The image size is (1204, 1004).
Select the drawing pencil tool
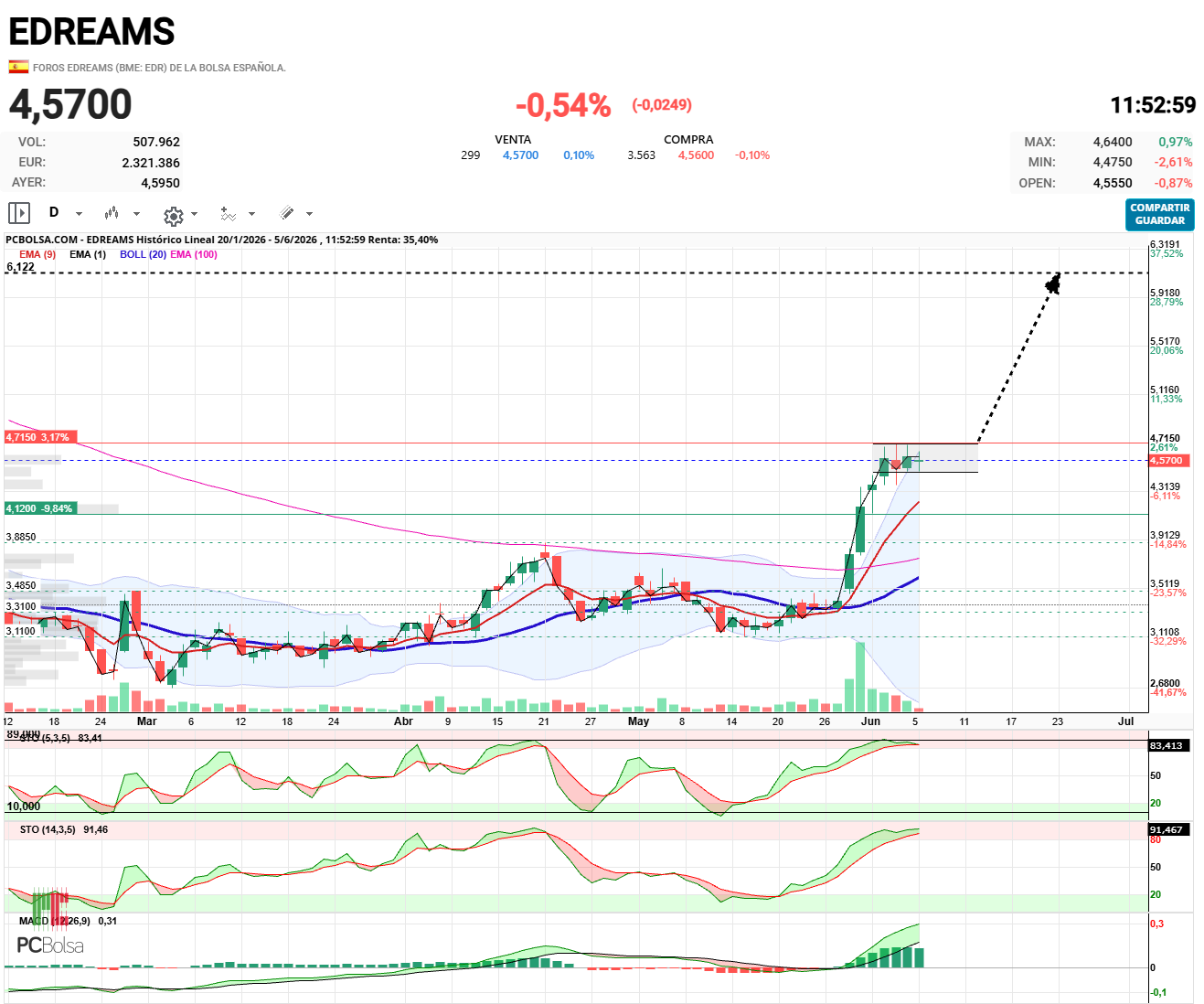[x=287, y=213]
